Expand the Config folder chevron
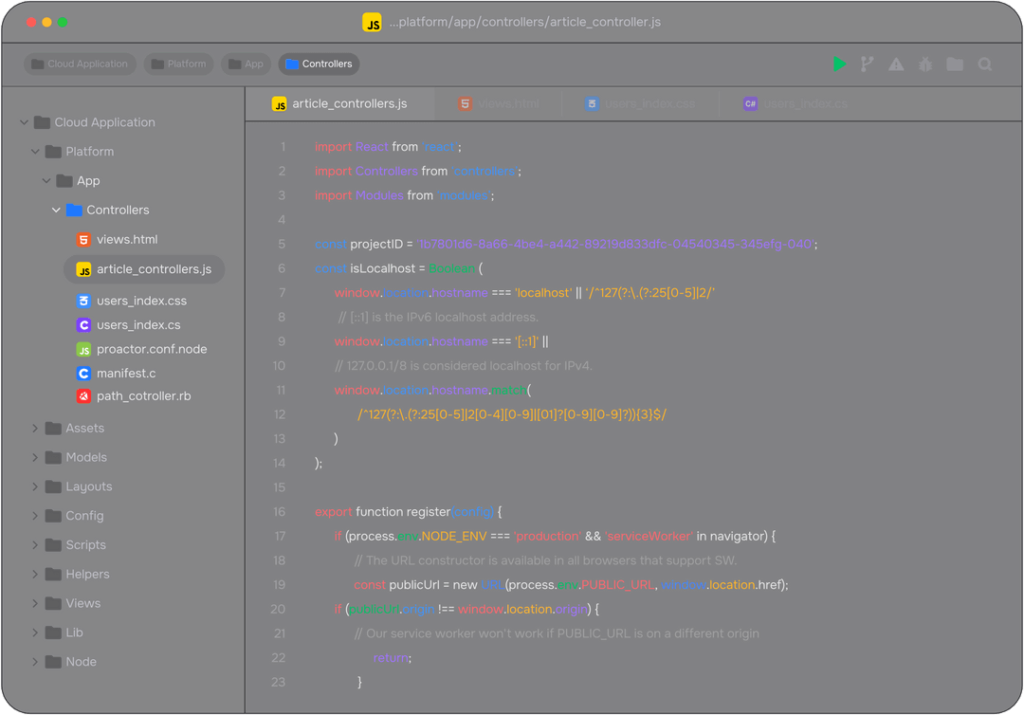Viewport: 1024px width, 715px height. click(35, 516)
